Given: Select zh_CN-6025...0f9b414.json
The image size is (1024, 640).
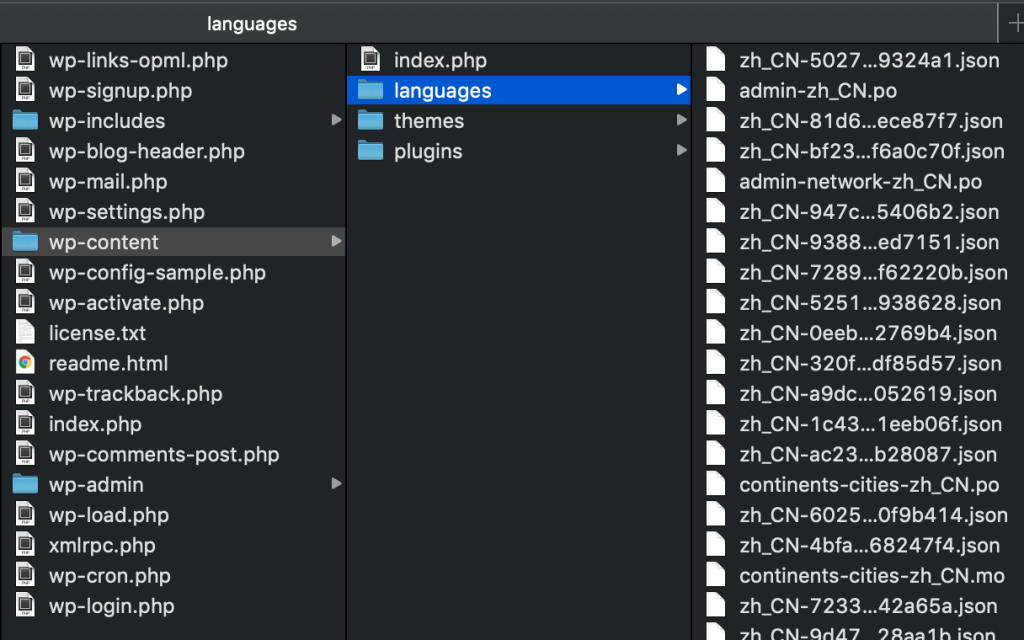Looking at the screenshot, I should tap(873, 515).
